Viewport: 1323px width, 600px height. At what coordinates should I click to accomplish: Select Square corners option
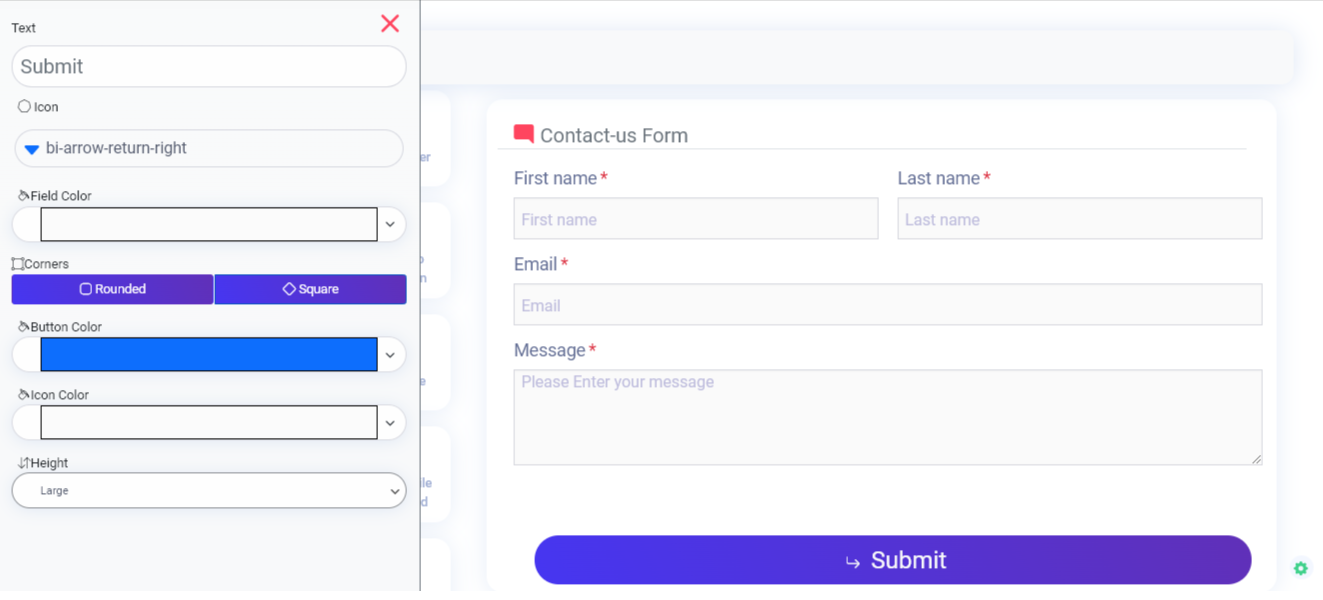pyautogui.click(x=310, y=289)
